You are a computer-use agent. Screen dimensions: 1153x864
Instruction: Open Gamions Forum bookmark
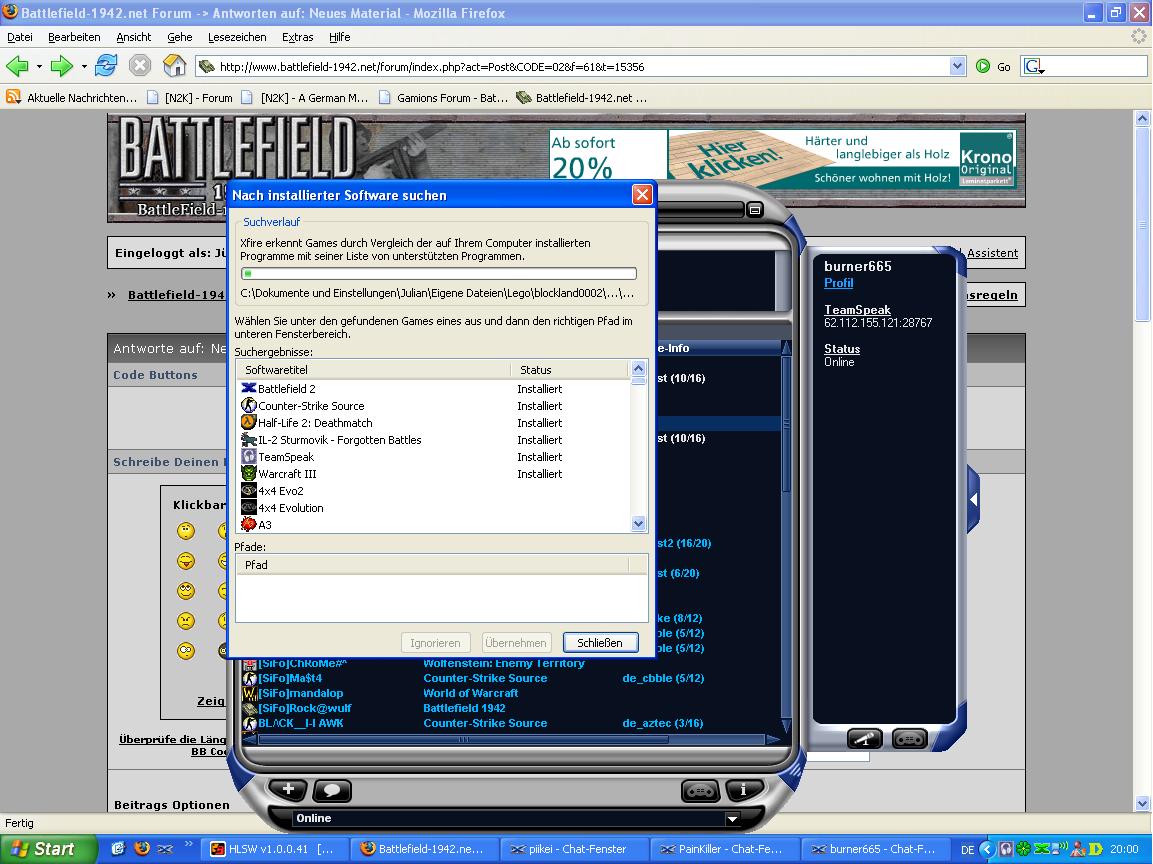pyautogui.click(x=443, y=98)
